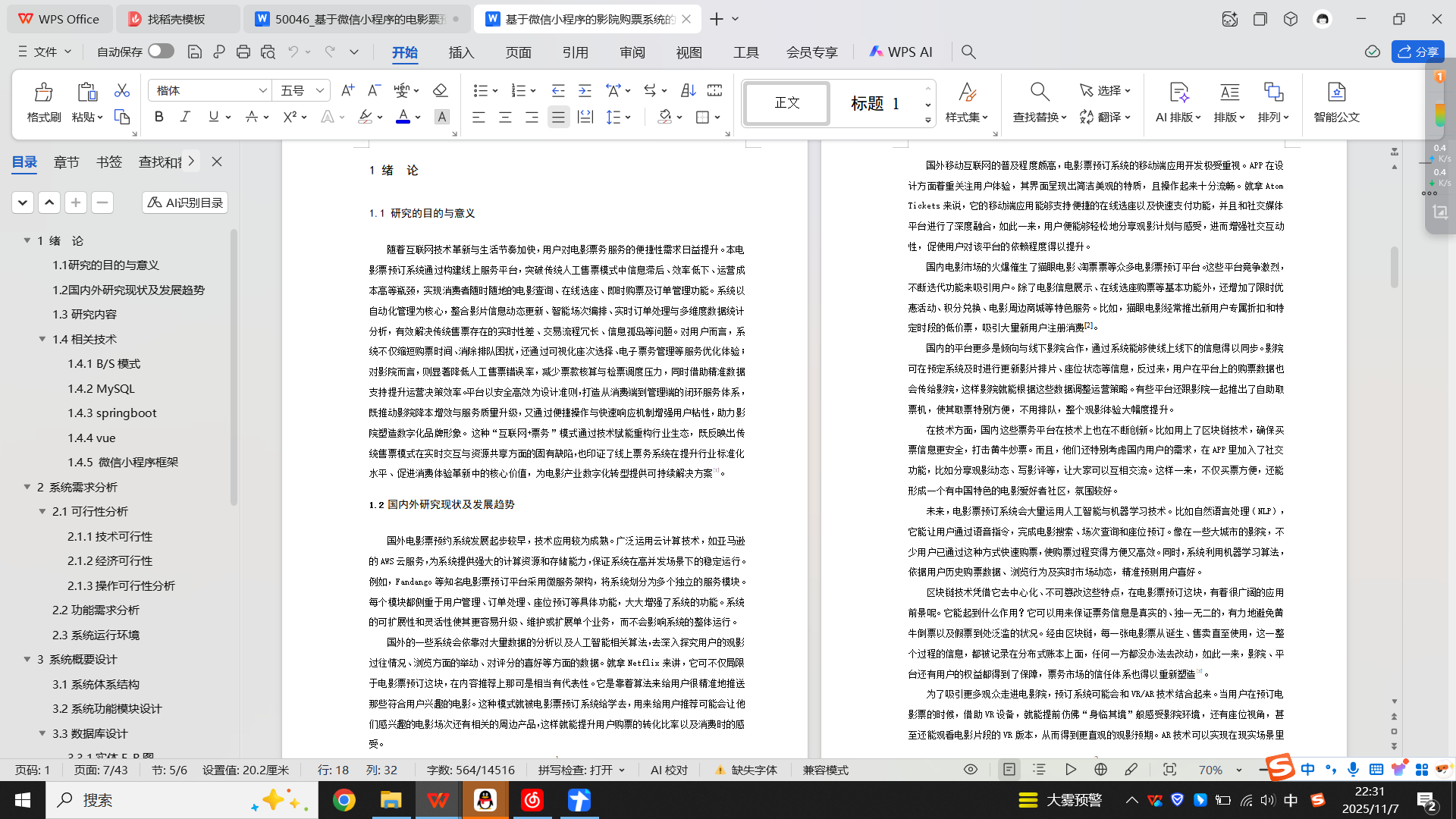Collapse the 系统需求分析 chapter tree
Viewport: 1456px width, 819px height.
pos(27,487)
